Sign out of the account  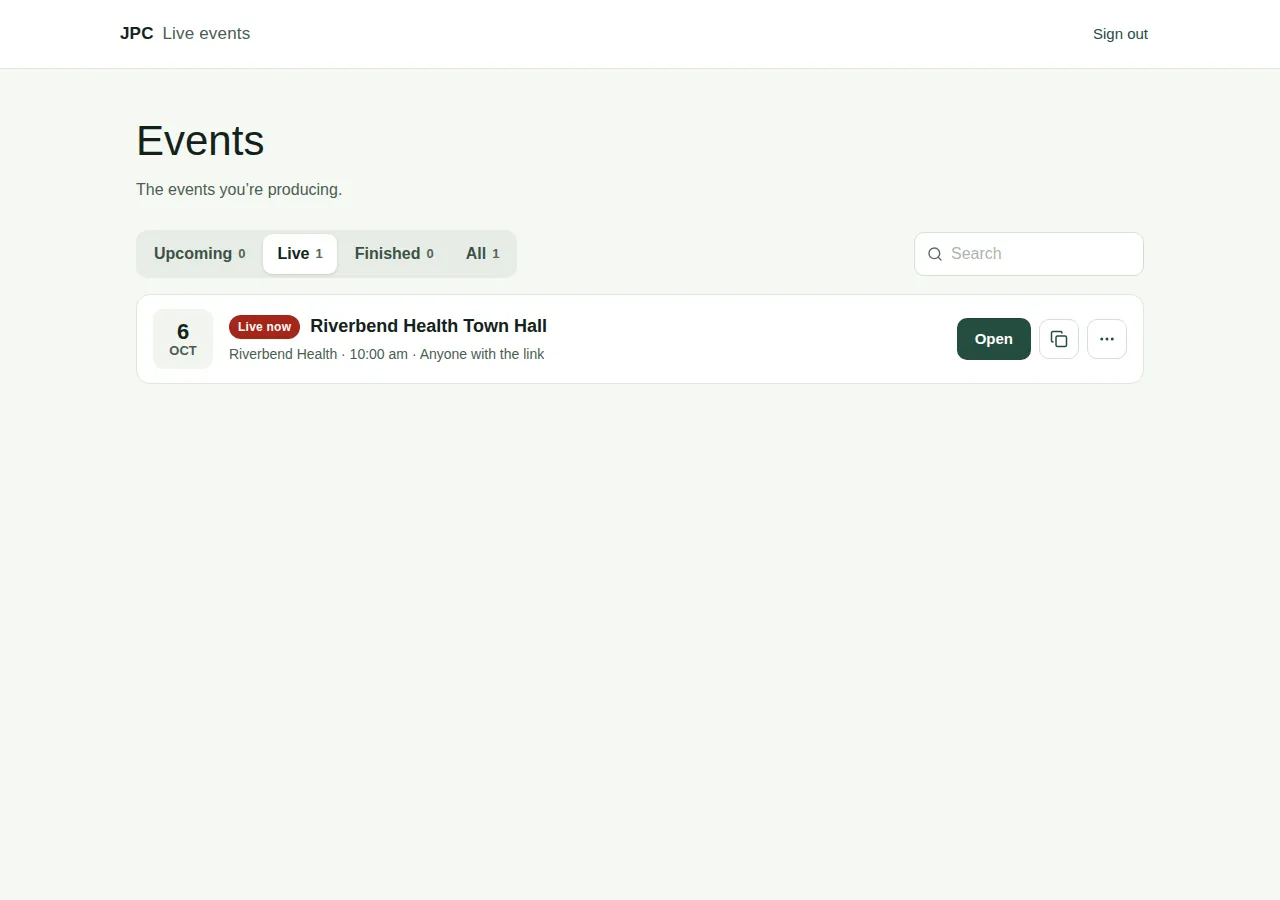point(1120,34)
